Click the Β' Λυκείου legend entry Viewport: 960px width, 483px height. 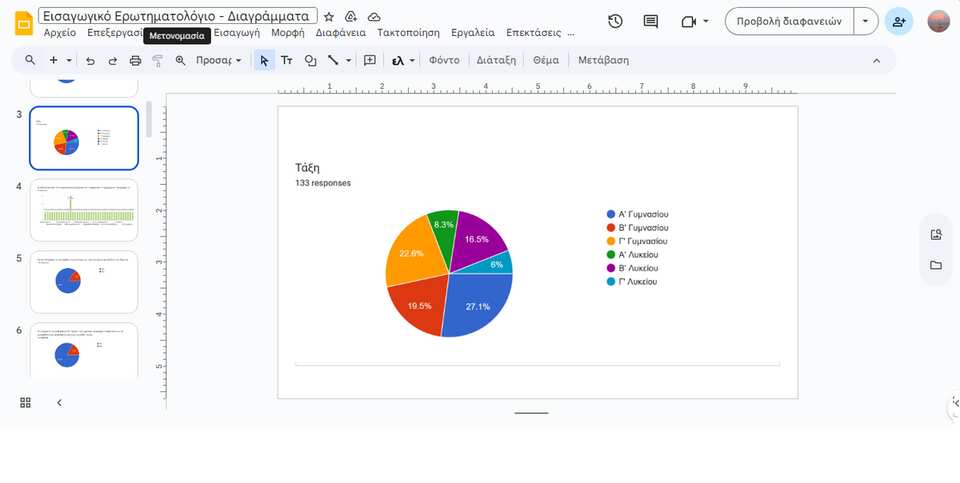tap(632, 268)
